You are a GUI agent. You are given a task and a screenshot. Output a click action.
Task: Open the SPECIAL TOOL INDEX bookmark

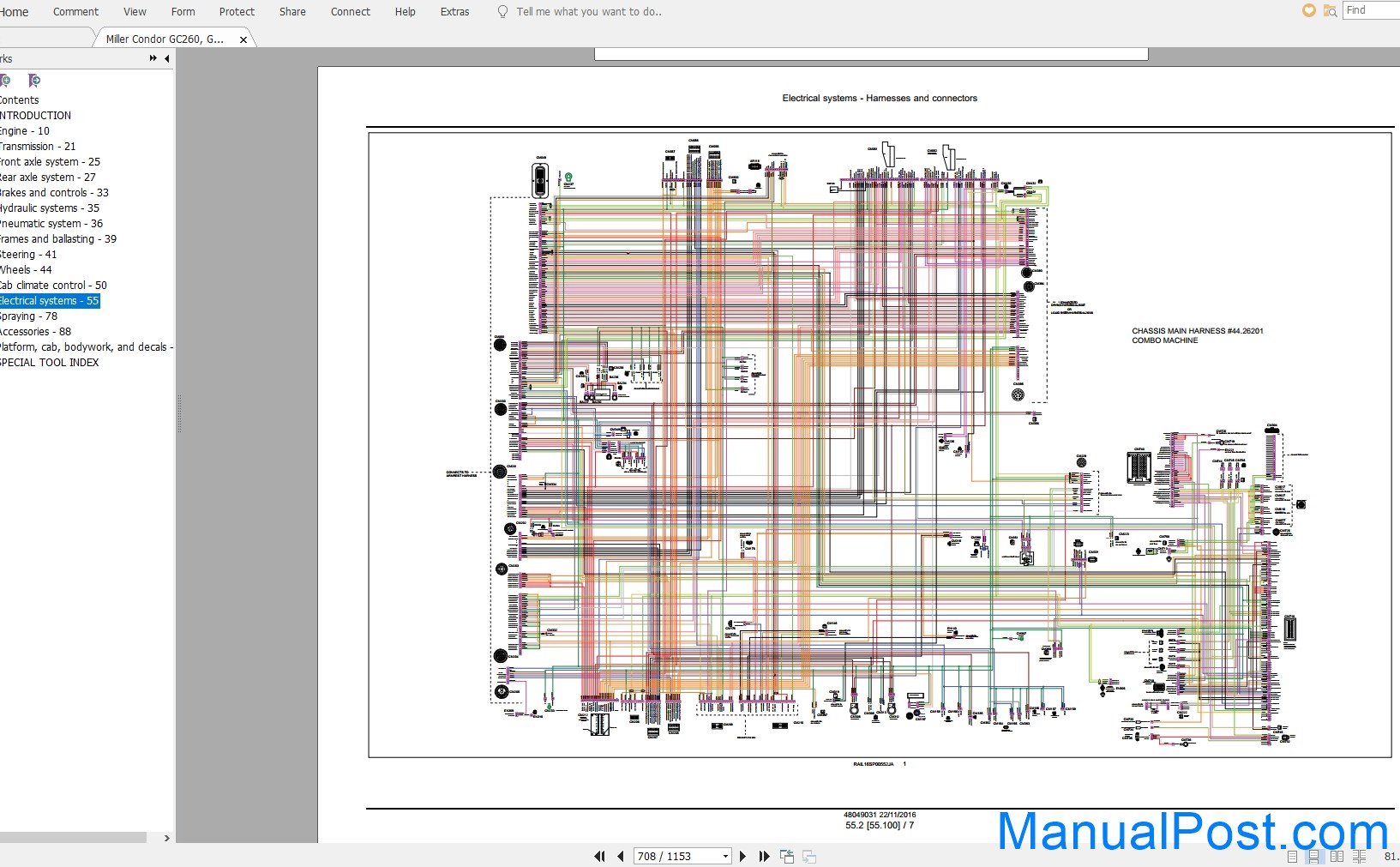(x=49, y=363)
